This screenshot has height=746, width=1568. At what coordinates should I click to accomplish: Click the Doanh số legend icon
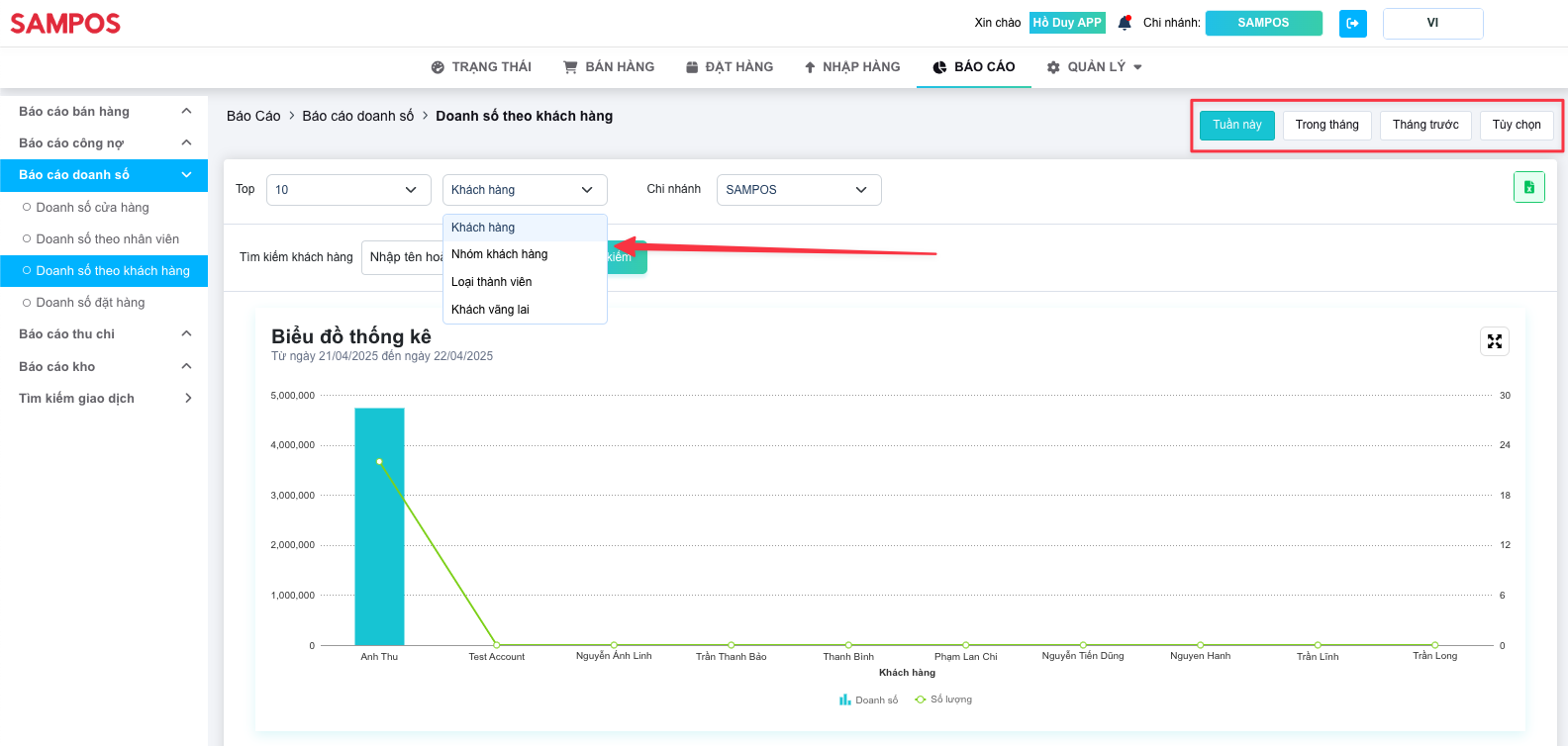point(844,699)
